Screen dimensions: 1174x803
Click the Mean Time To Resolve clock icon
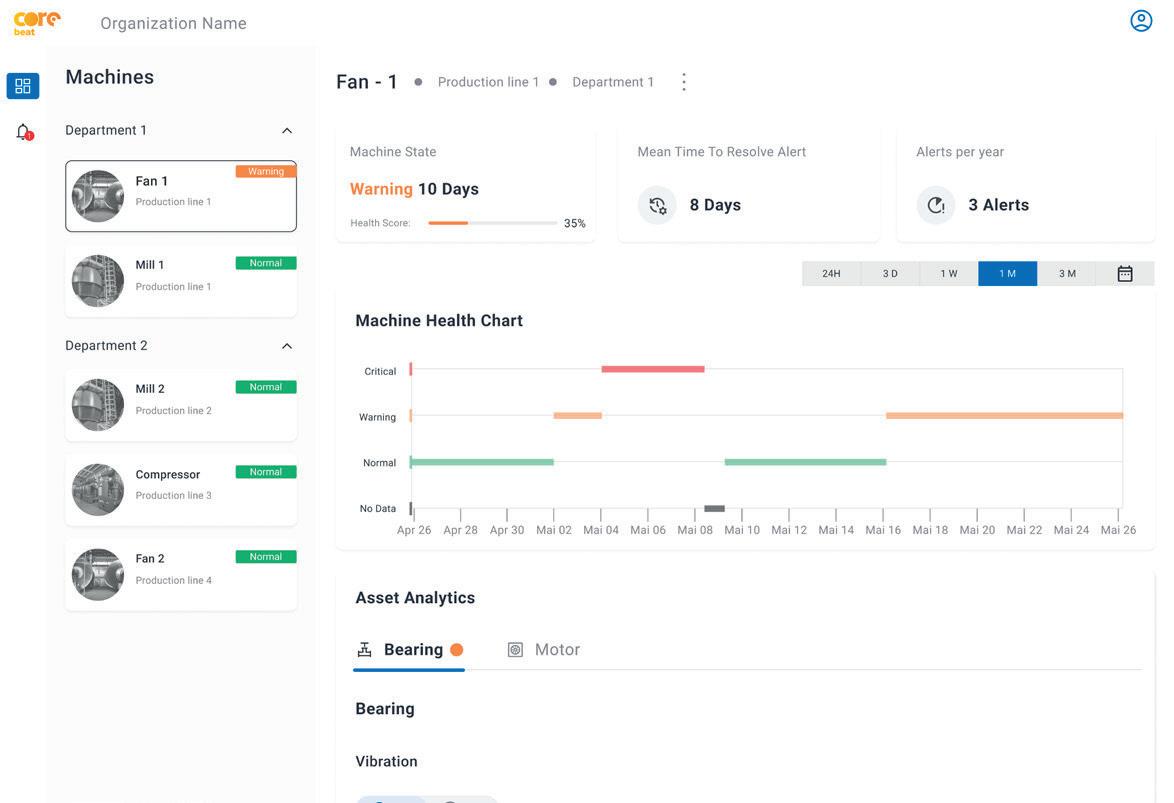(657, 205)
